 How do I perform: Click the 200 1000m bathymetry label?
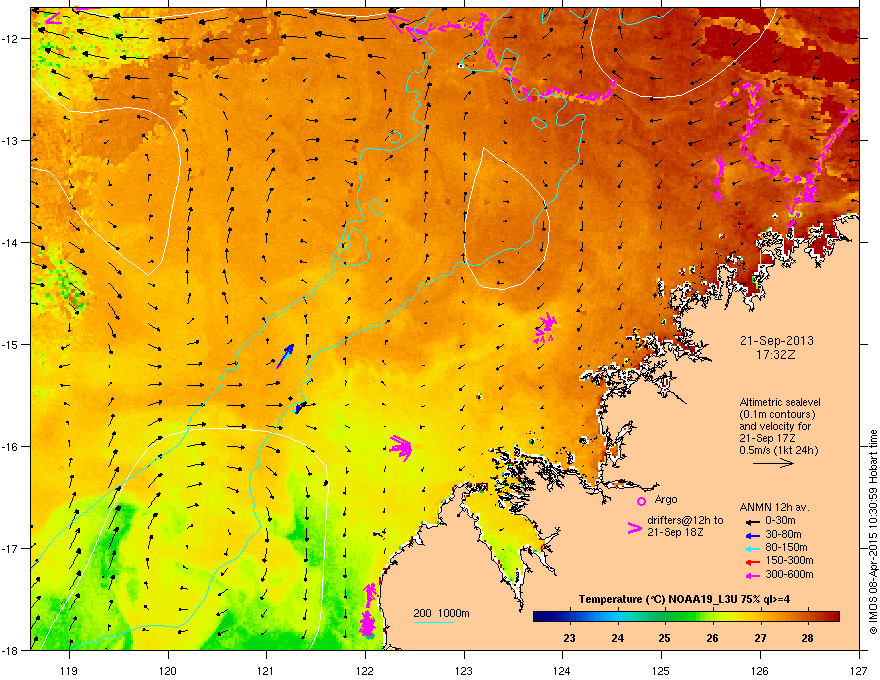pyautogui.click(x=441, y=613)
